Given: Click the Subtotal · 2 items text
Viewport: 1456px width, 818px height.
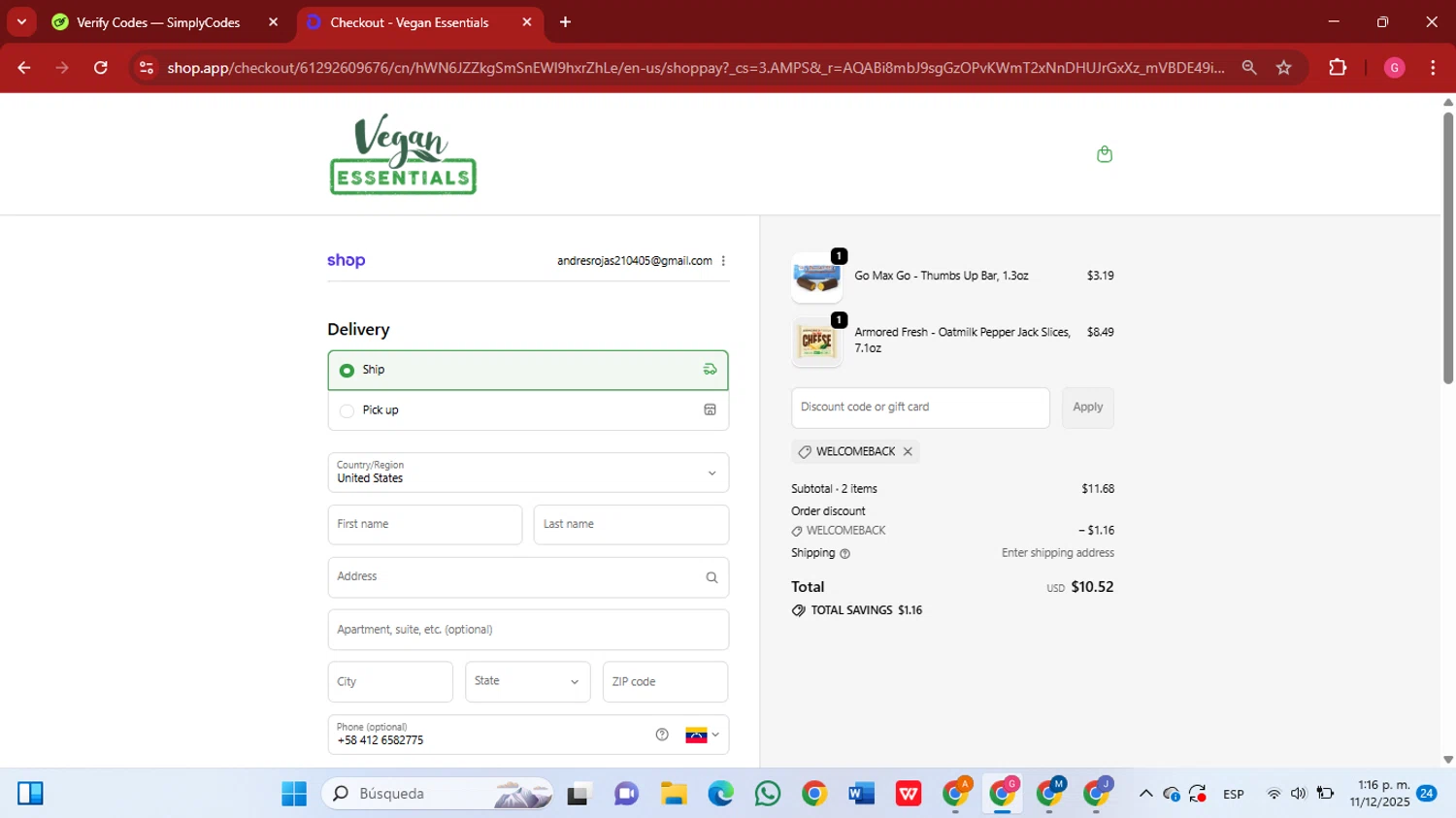Looking at the screenshot, I should point(834,489).
